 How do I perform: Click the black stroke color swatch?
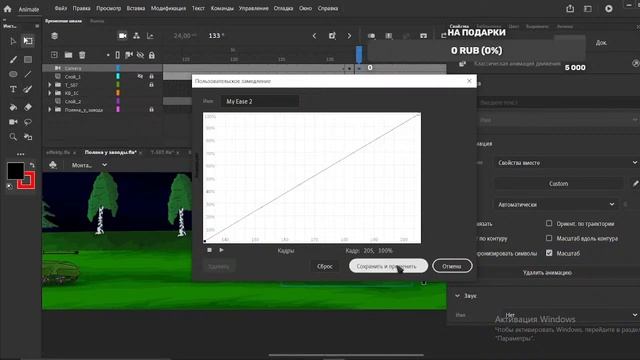tap(16, 171)
